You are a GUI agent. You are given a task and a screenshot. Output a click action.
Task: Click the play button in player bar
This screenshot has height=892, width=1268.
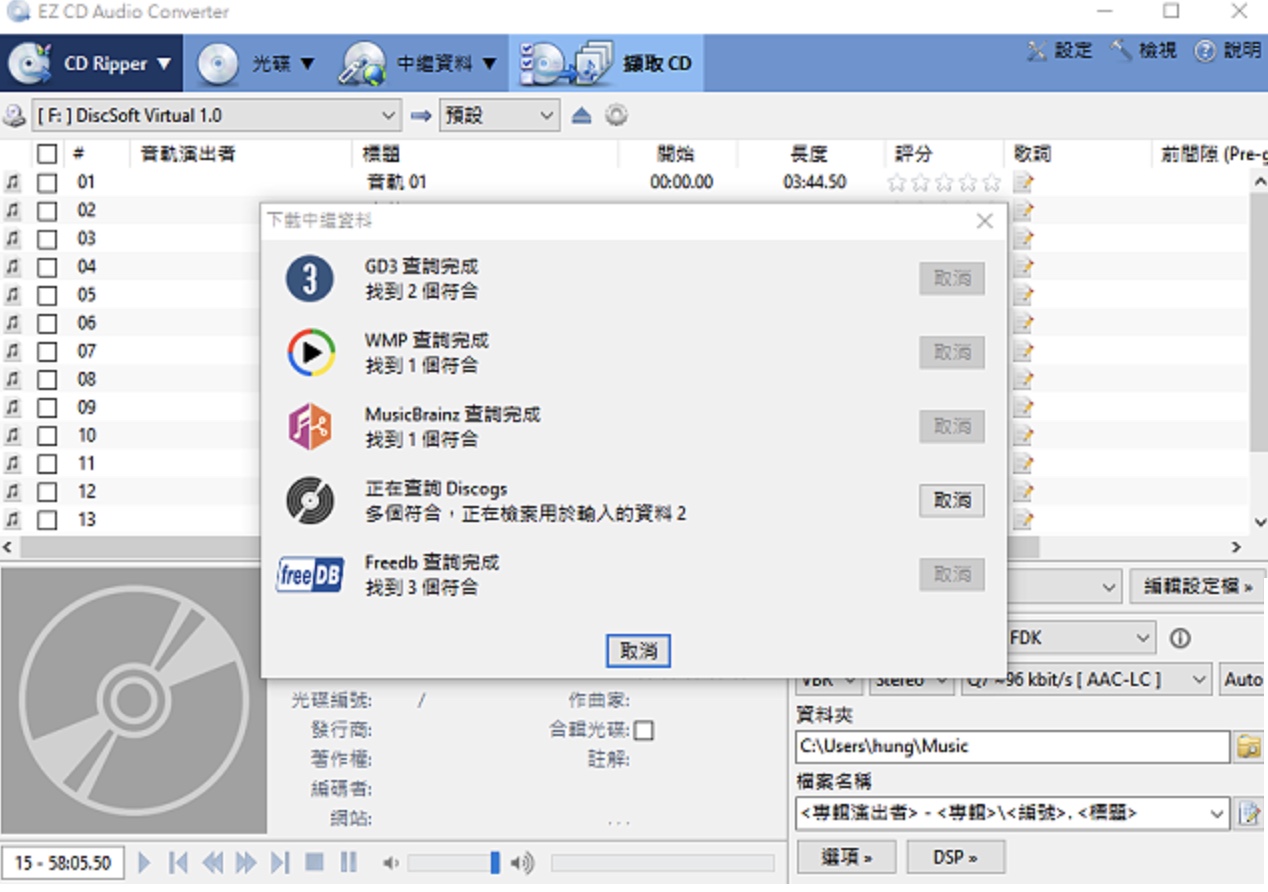(145, 862)
